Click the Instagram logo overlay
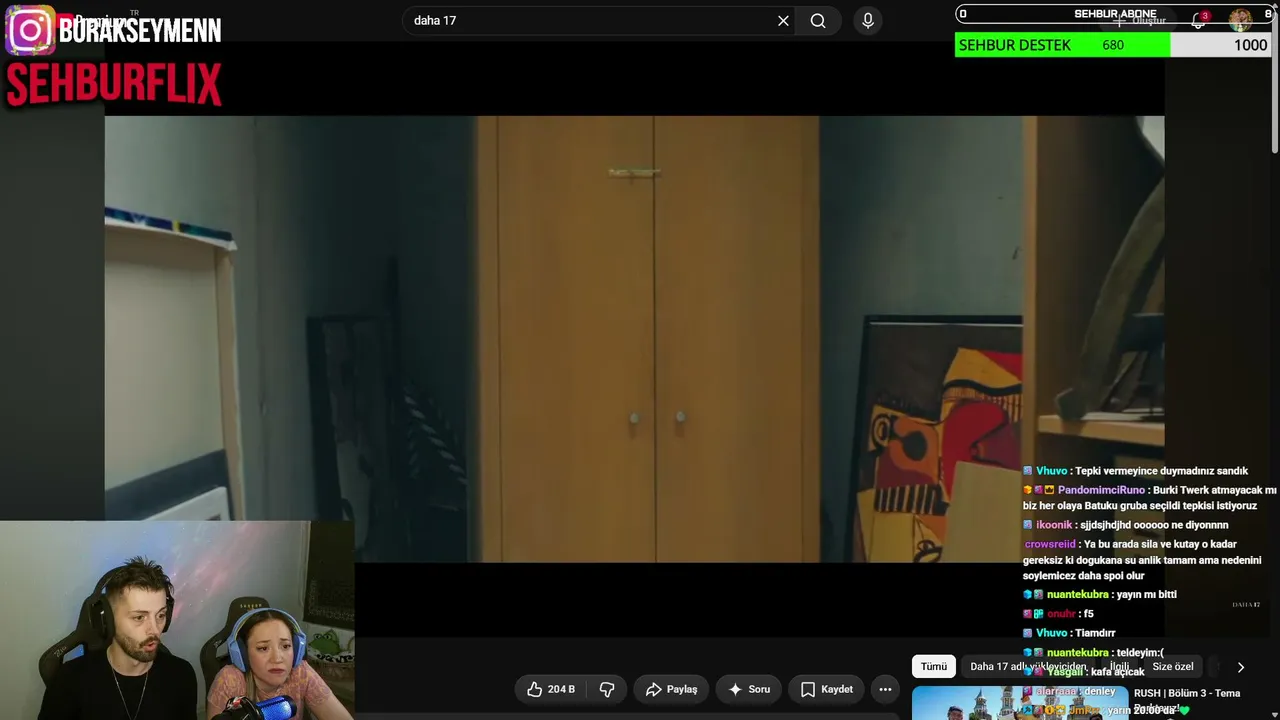The image size is (1280, 720). coord(30,30)
